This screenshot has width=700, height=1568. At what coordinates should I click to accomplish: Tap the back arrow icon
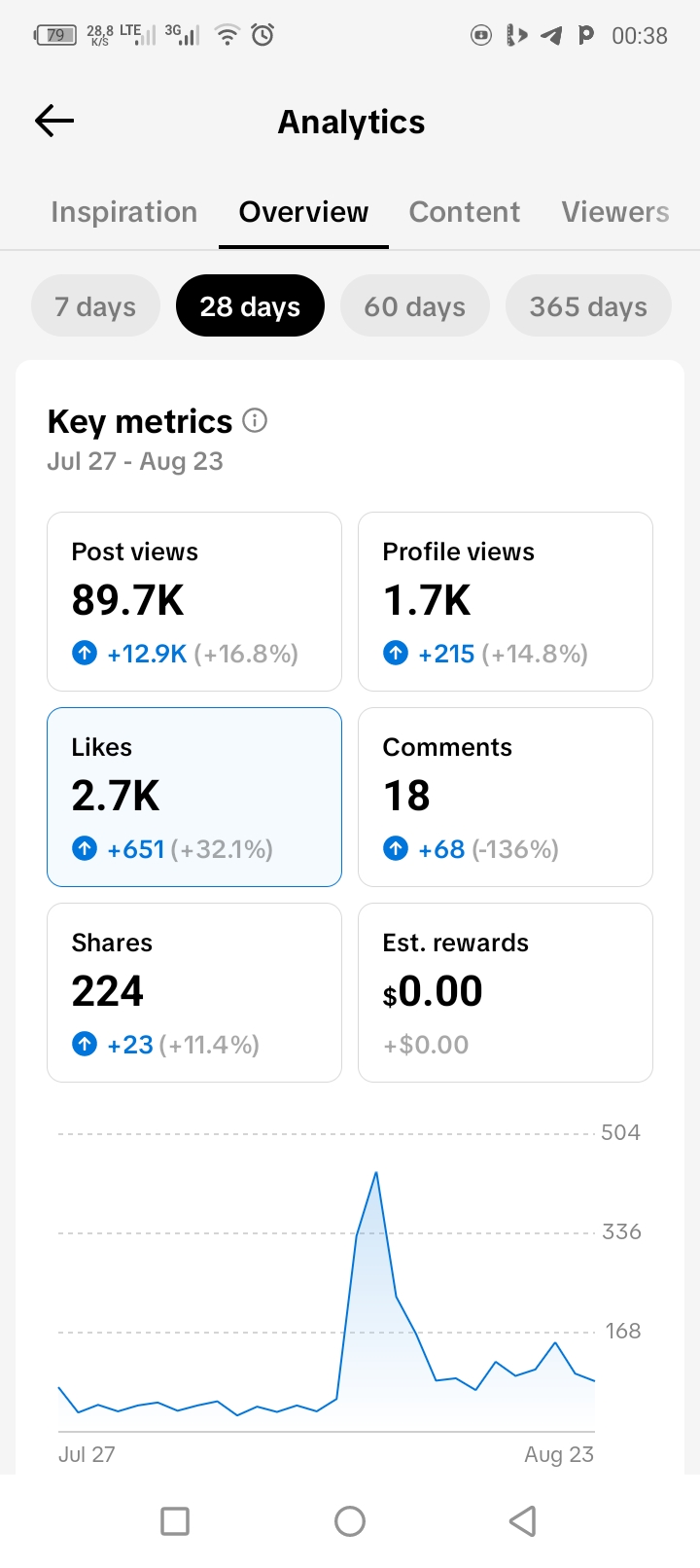[x=54, y=121]
